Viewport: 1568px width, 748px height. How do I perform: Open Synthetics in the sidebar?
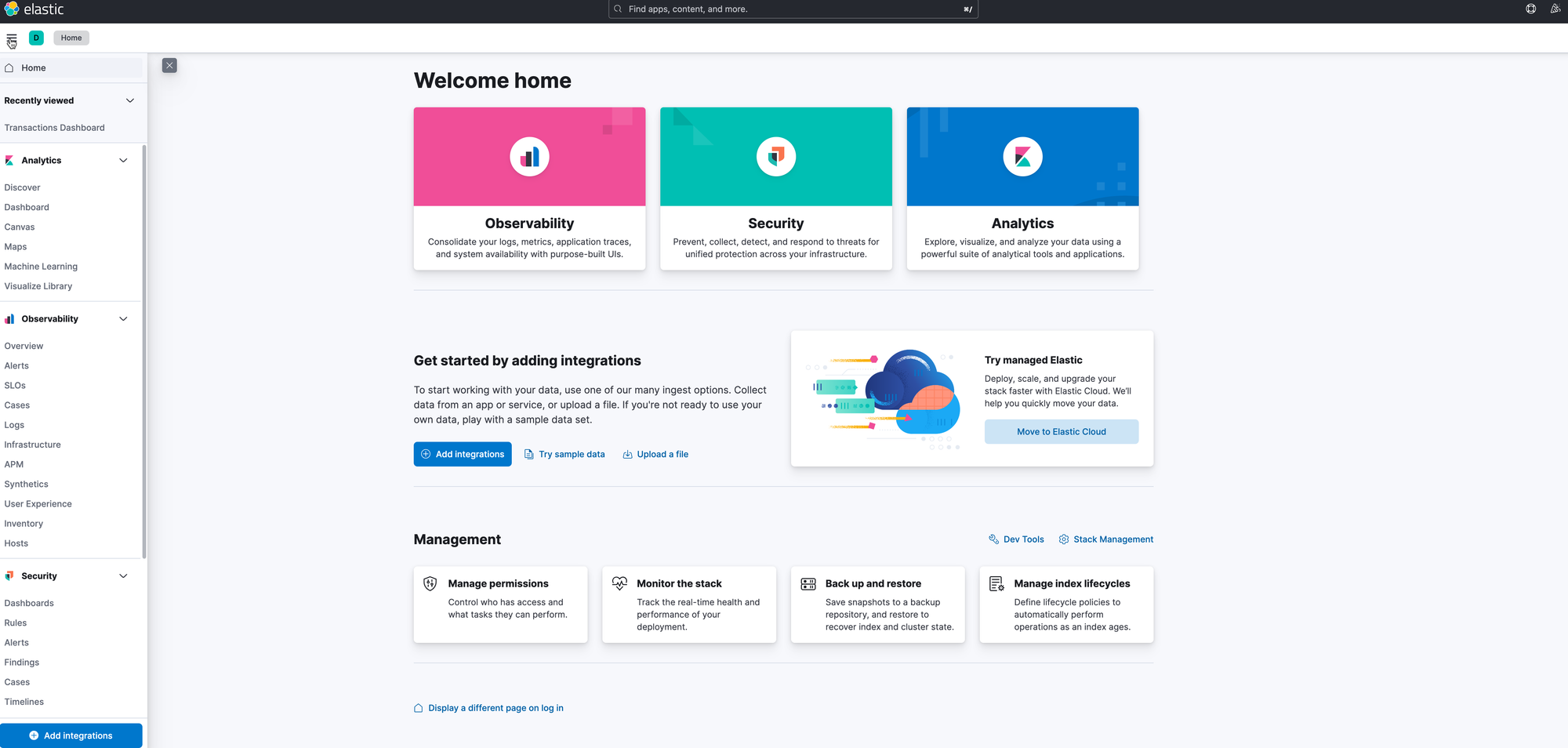point(26,485)
